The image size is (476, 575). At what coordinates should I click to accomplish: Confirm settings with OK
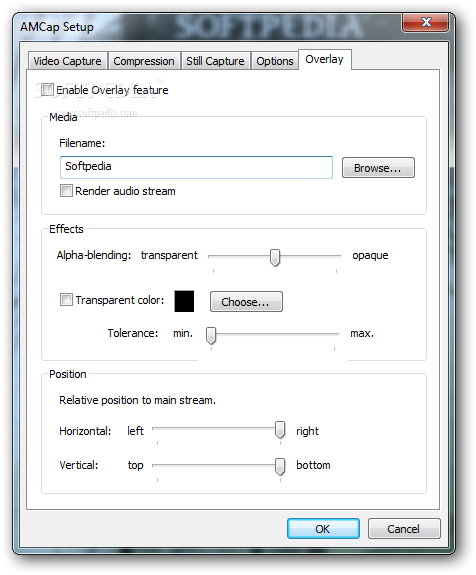pos(323,528)
